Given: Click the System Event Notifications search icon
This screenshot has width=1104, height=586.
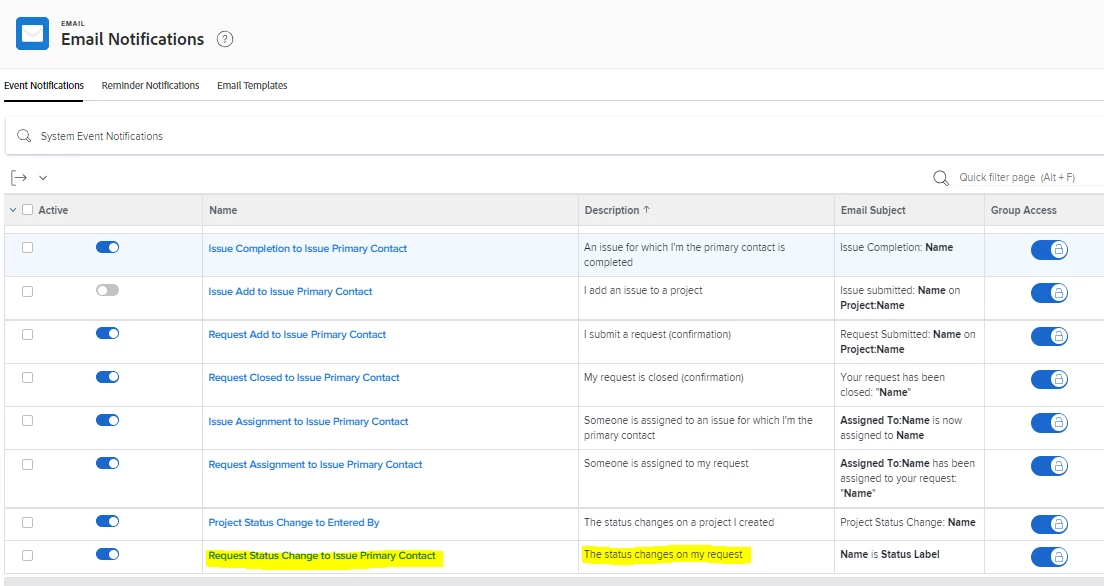Looking at the screenshot, I should point(24,136).
